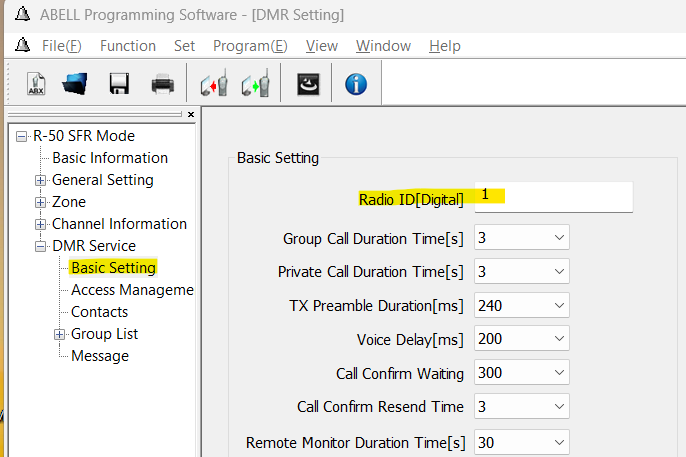This screenshot has width=686, height=457.
Task: Open the blue info icon
Action: point(356,84)
